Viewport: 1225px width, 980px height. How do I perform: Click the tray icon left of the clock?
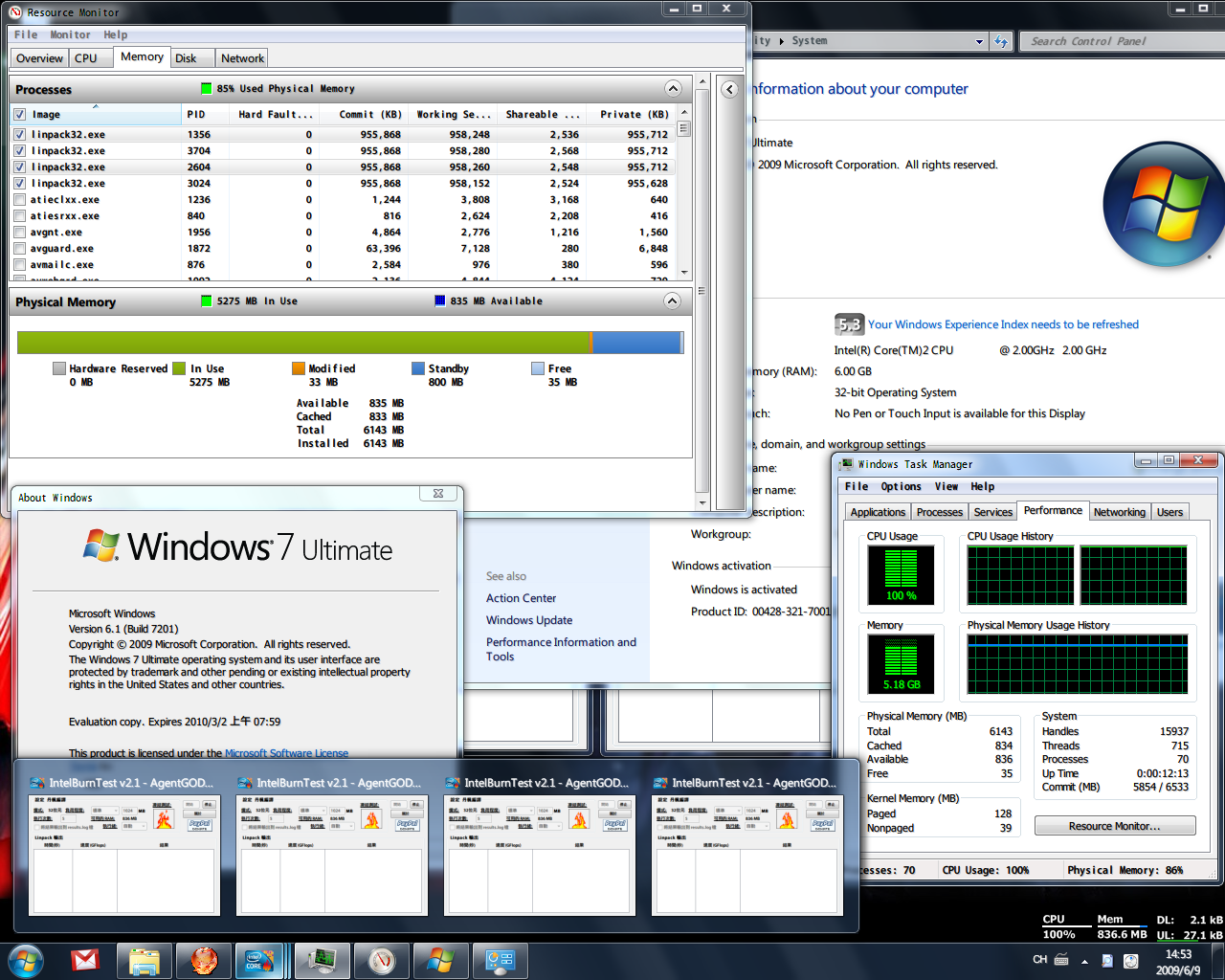tap(1130, 961)
